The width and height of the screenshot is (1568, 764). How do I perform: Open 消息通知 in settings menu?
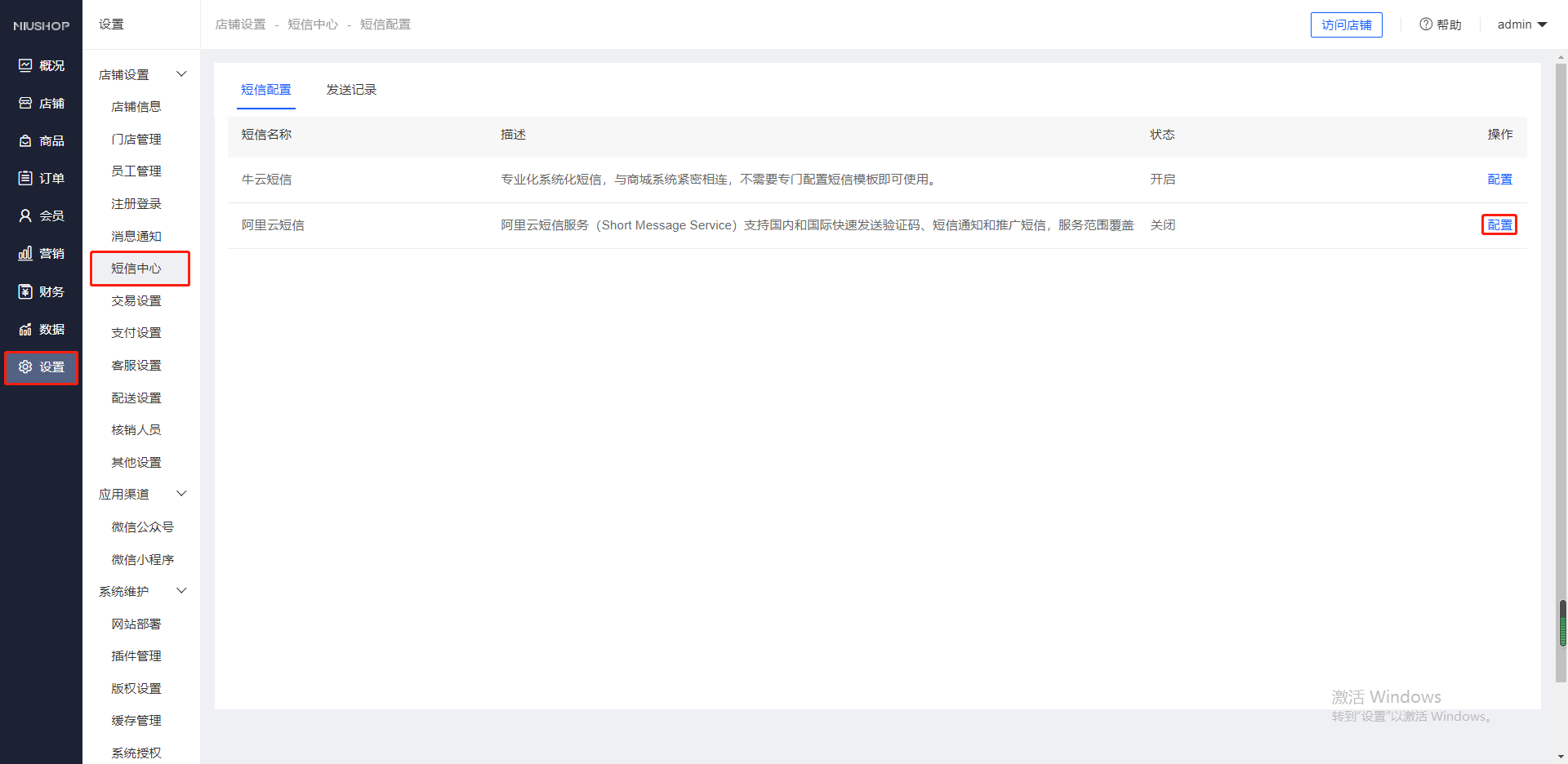click(136, 237)
